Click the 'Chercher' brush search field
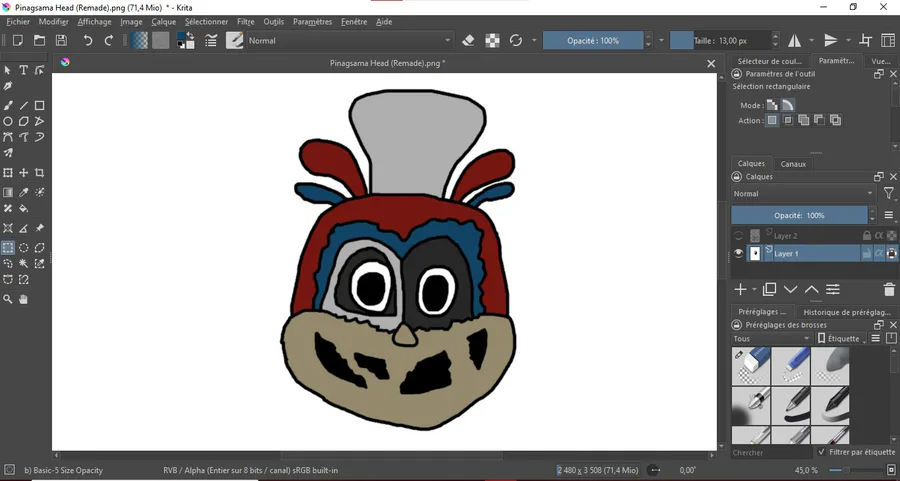This screenshot has height=481, width=900. pos(770,453)
